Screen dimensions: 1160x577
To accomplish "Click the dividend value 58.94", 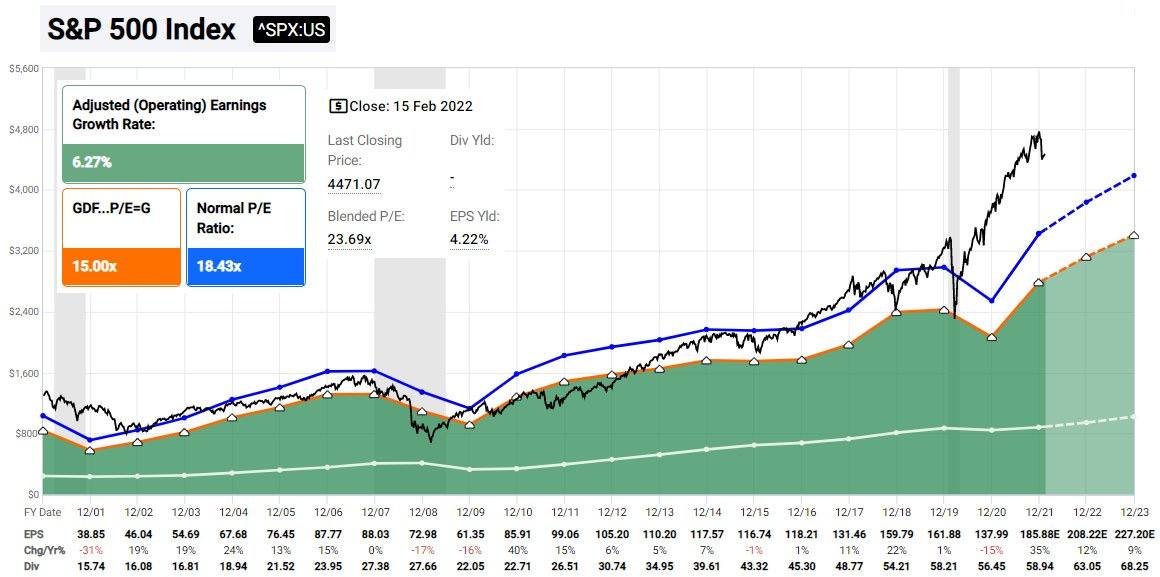I will (1038, 568).
